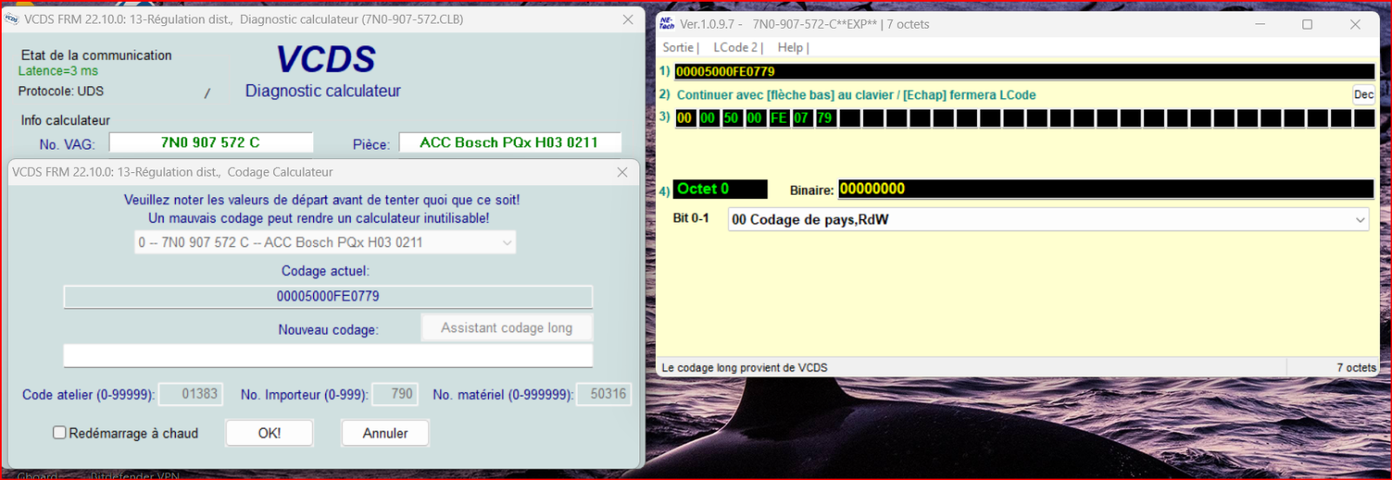Click the VCDS title bar app icon

pos(12,19)
